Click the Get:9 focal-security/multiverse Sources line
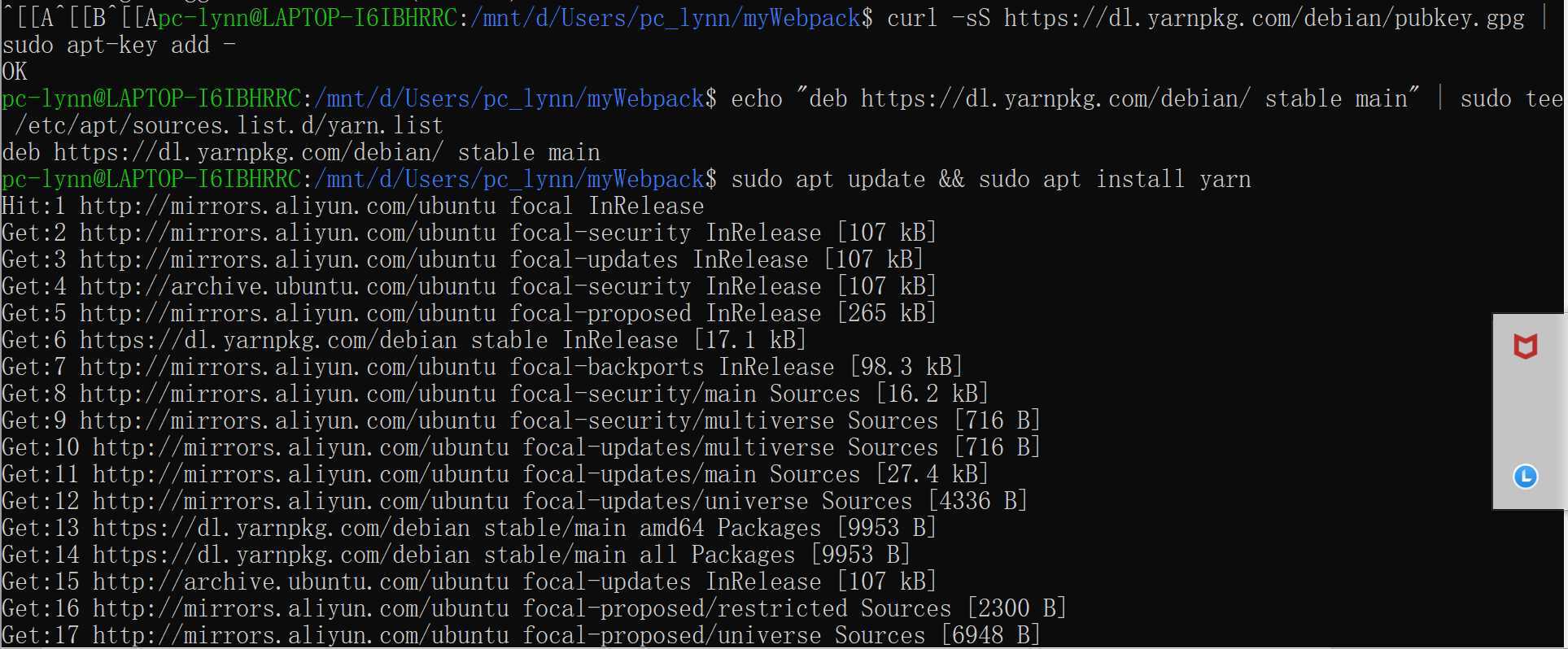Image resolution: width=1568 pixels, height=649 pixels. [521, 420]
